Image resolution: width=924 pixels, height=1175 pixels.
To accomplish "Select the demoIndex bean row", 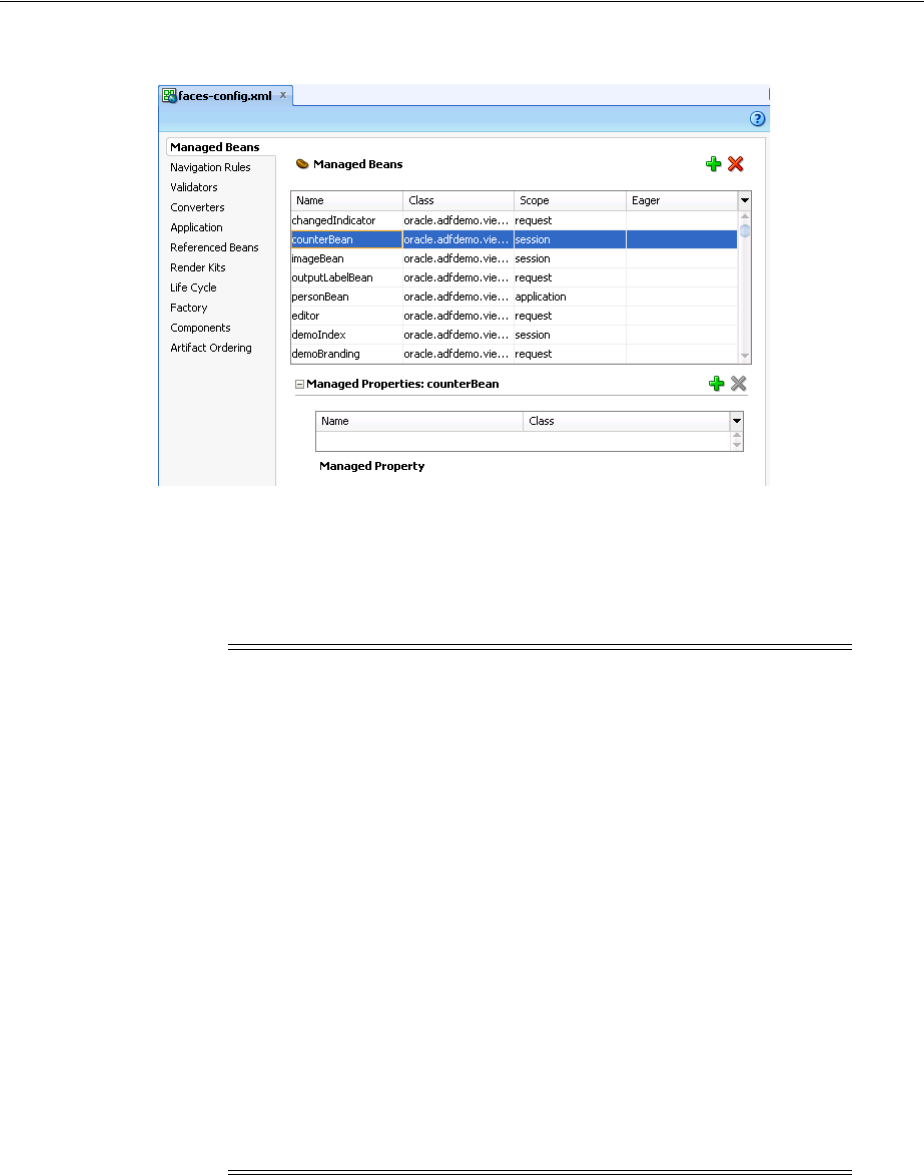I will tap(514, 335).
